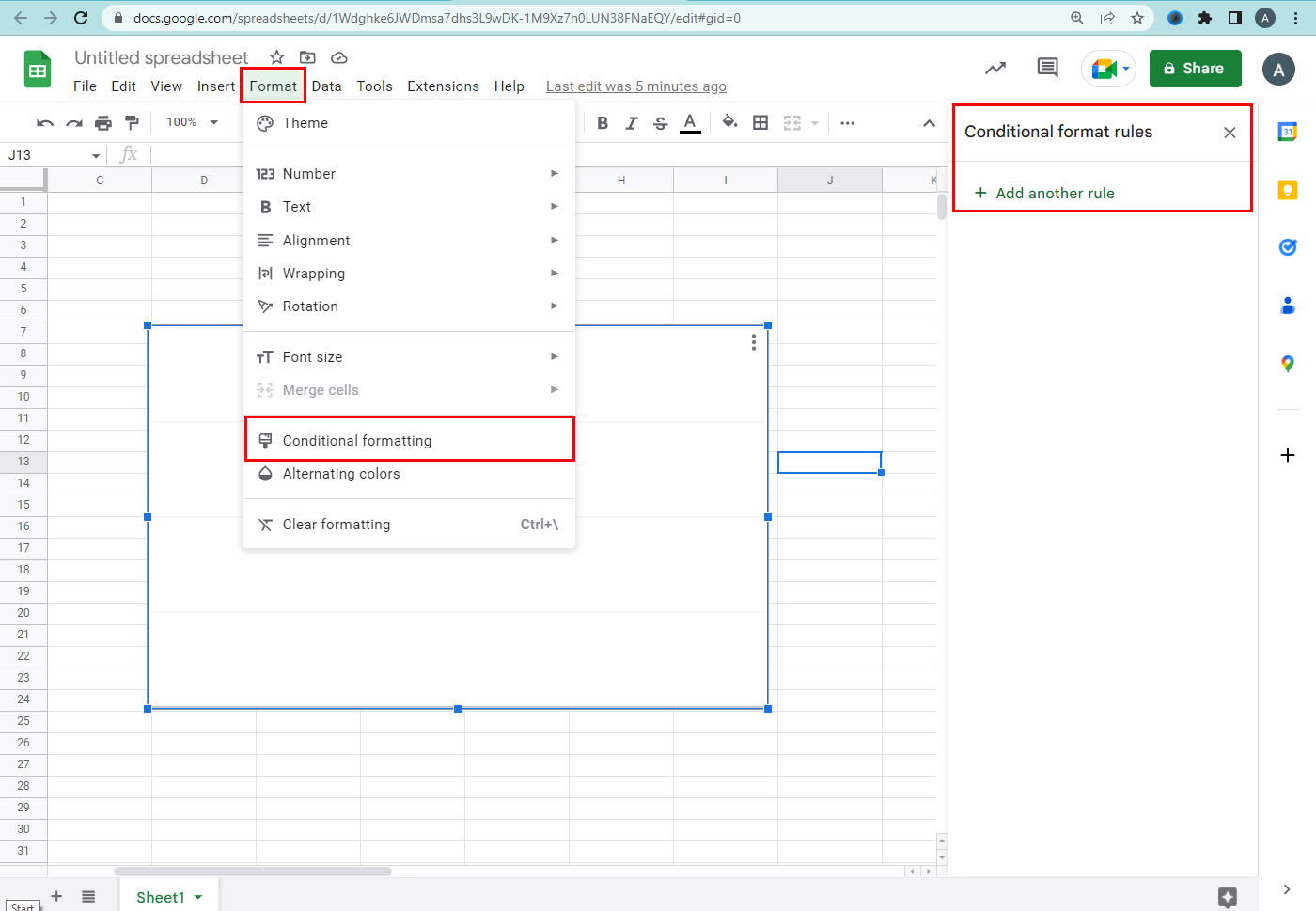1316x911 pixels.
Task: Open the borders tool icon
Action: pyautogui.click(x=760, y=122)
